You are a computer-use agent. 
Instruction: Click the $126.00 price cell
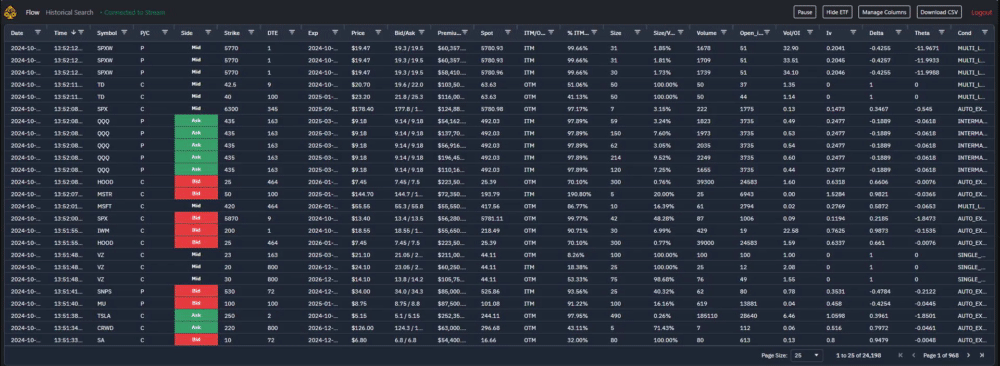[x=362, y=328]
